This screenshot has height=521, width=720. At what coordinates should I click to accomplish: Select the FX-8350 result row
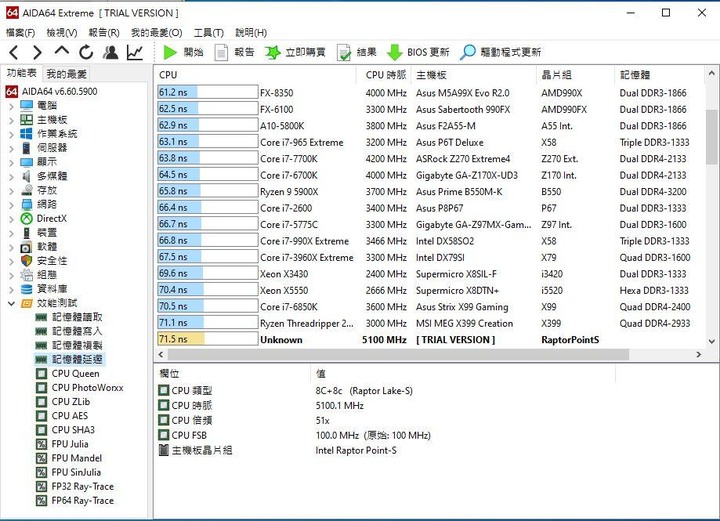tap(429, 93)
